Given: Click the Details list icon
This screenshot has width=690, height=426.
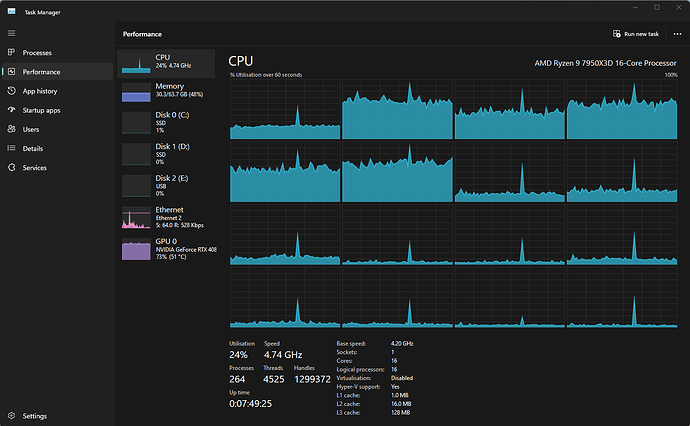Looking at the screenshot, I should tap(11, 148).
